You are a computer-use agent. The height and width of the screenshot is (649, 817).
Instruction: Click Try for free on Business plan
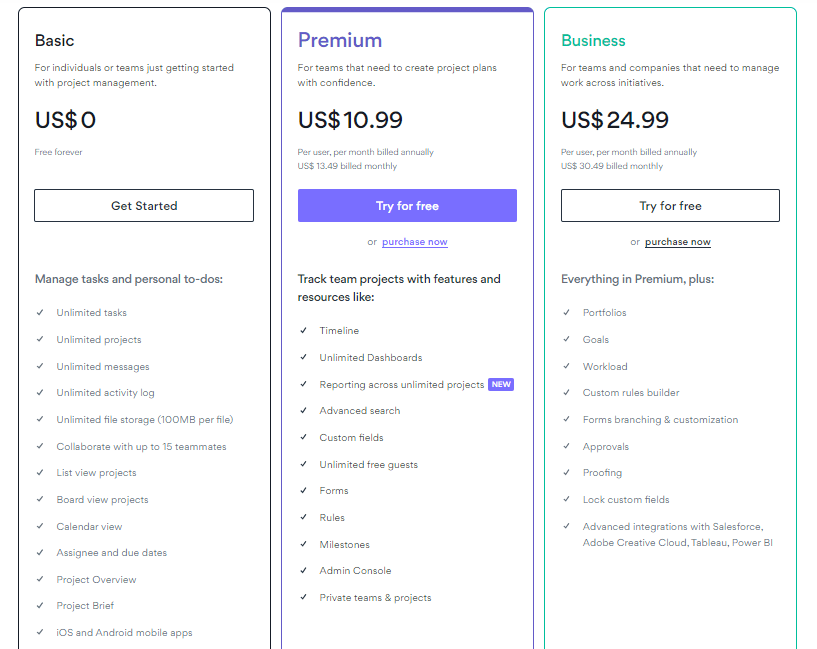[x=670, y=206]
